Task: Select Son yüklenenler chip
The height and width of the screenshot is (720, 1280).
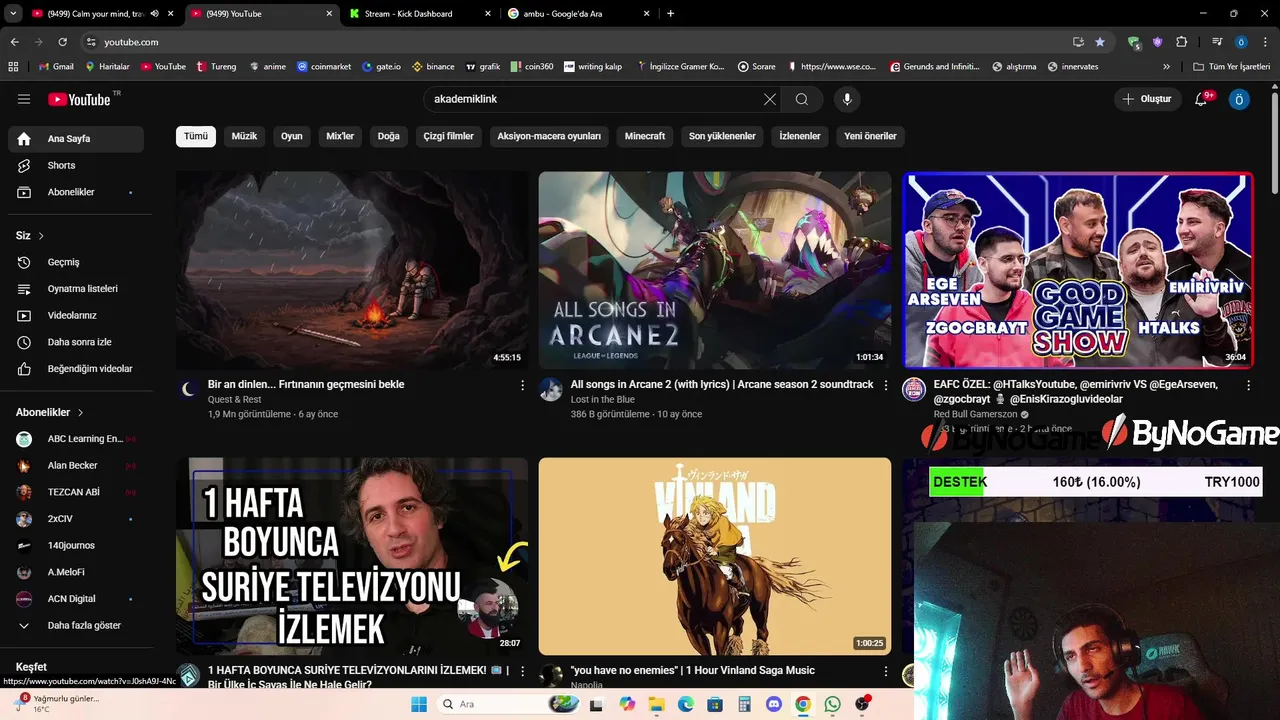Action: (x=722, y=136)
